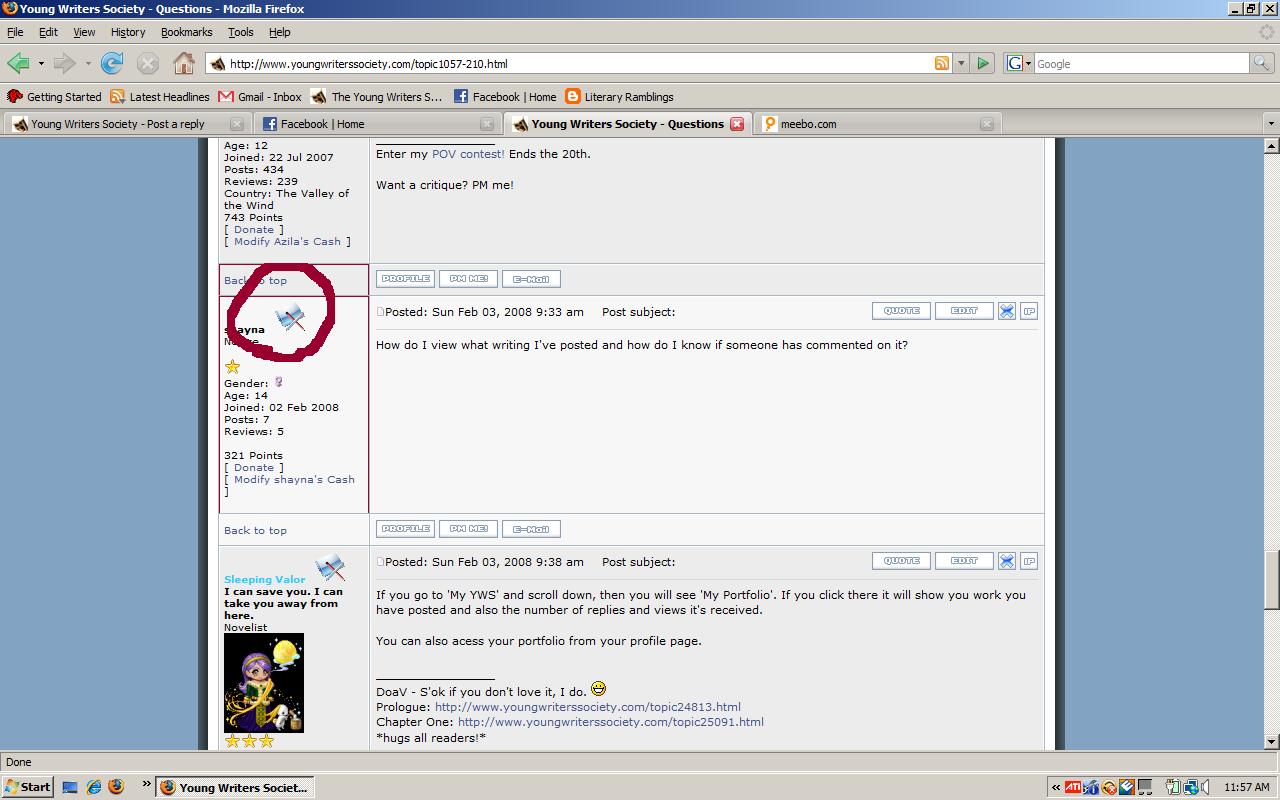
Task: Click Modify Azila's Cash link
Action: point(287,241)
